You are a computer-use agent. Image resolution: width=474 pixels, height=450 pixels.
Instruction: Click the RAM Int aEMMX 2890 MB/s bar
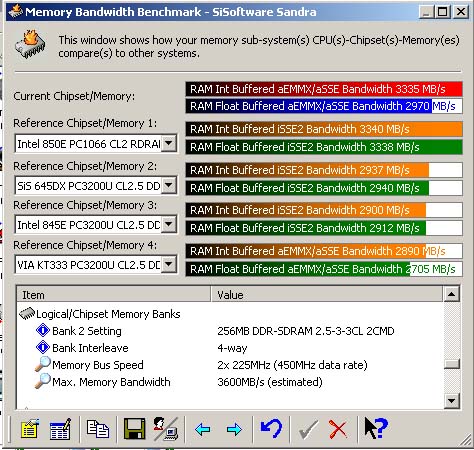[324, 251]
